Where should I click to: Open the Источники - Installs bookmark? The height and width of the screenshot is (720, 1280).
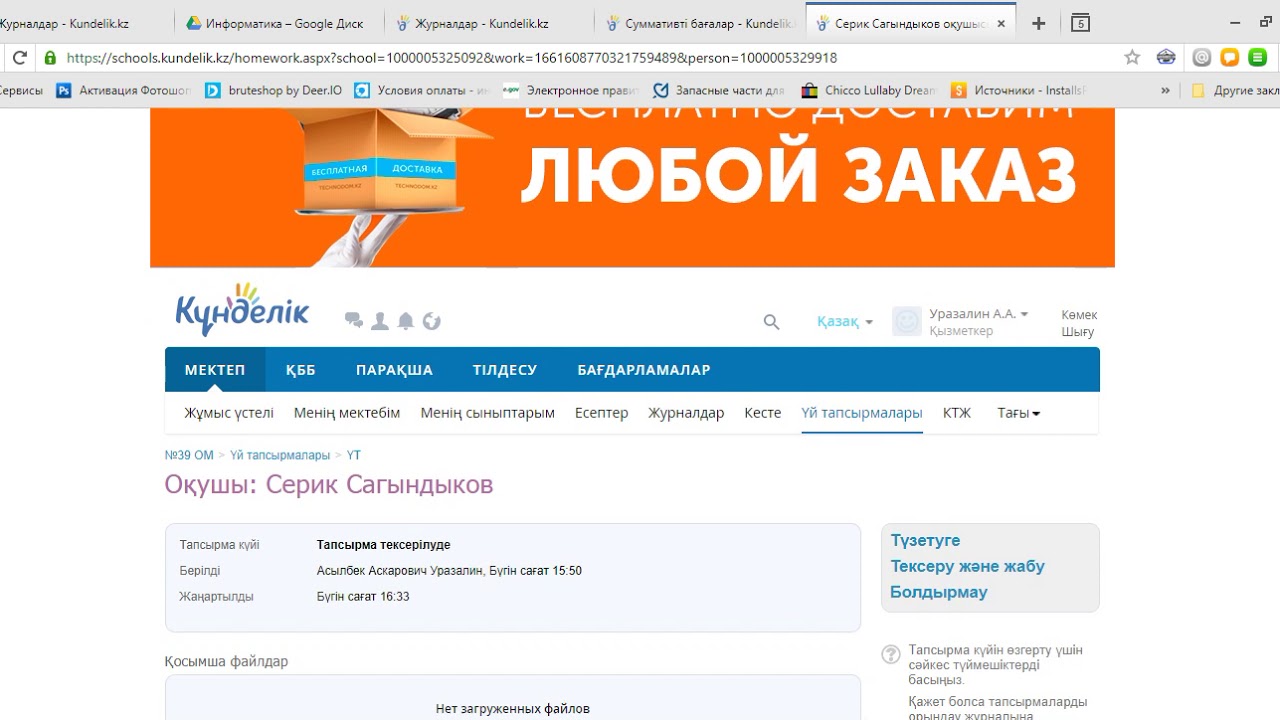coord(1018,90)
